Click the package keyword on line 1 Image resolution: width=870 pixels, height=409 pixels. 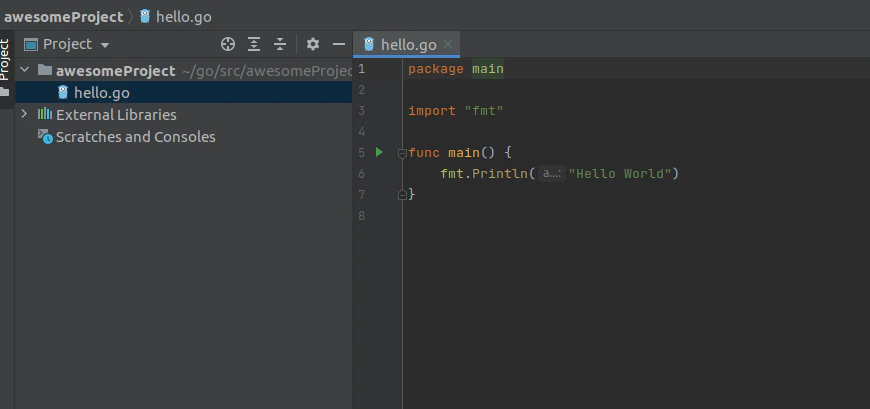tap(436, 69)
